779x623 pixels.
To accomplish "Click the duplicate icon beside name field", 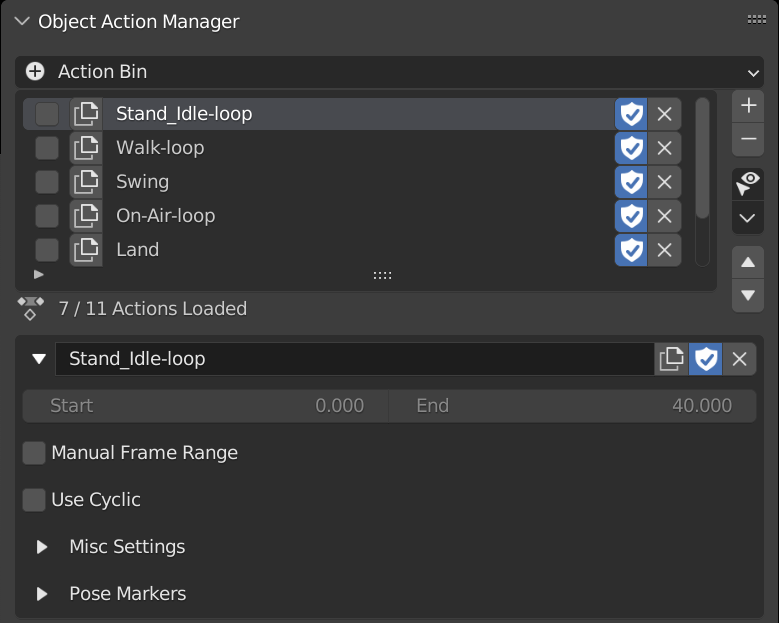I will point(671,359).
